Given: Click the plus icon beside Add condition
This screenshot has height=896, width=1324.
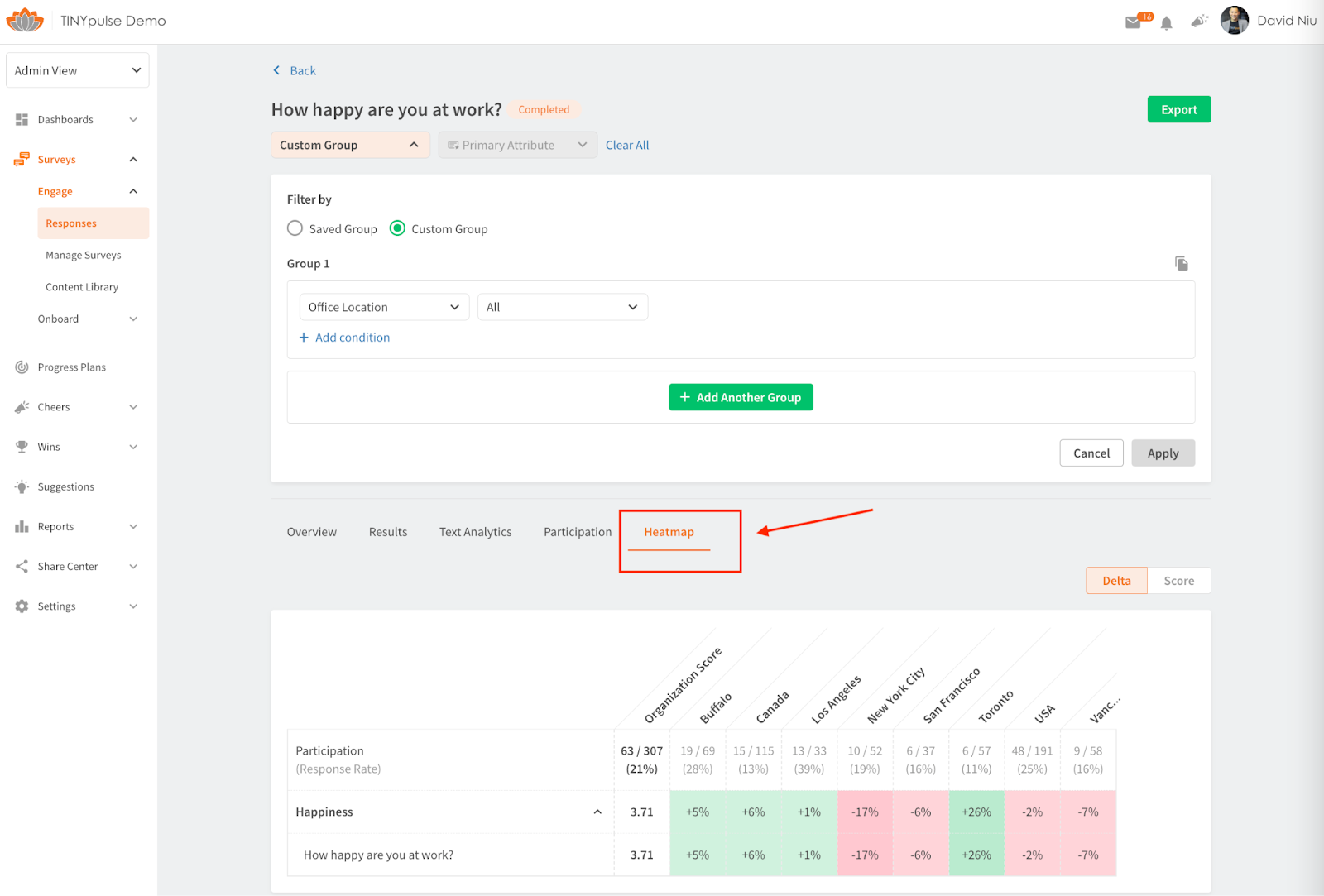Looking at the screenshot, I should pyautogui.click(x=304, y=338).
